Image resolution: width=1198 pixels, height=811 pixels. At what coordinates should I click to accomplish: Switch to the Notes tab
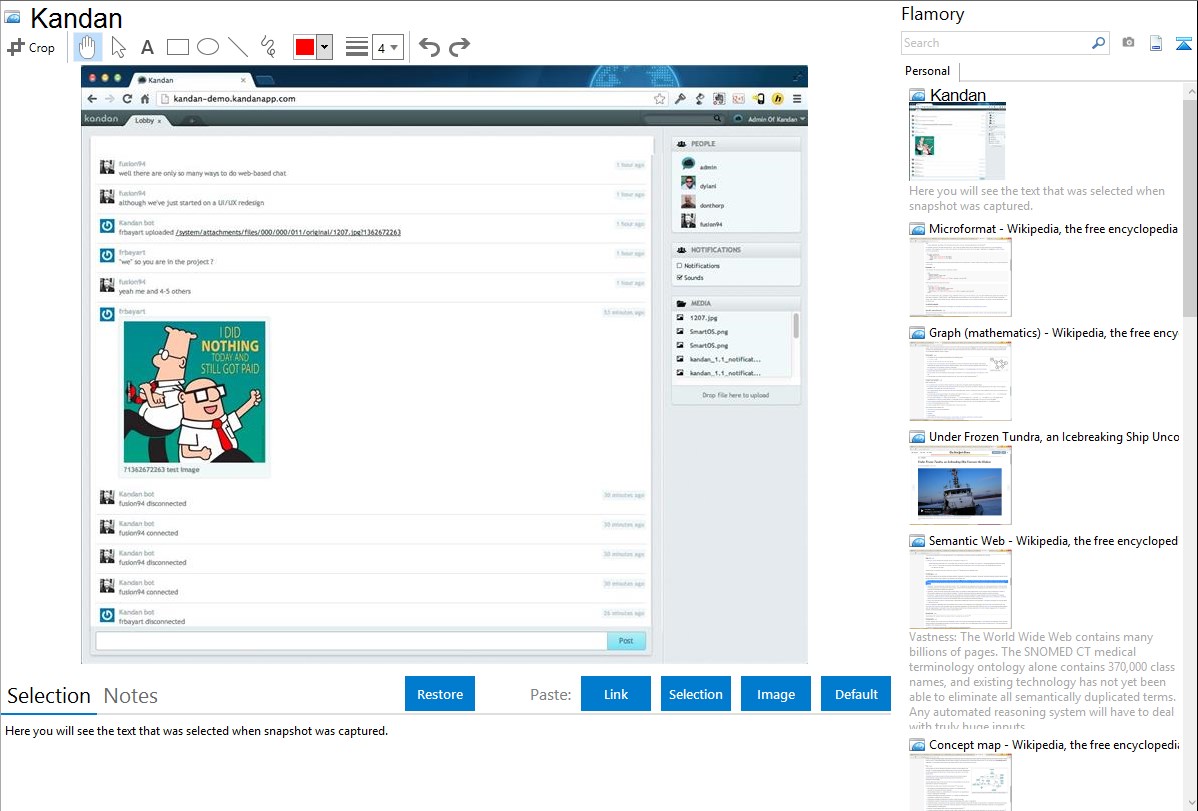pos(131,696)
